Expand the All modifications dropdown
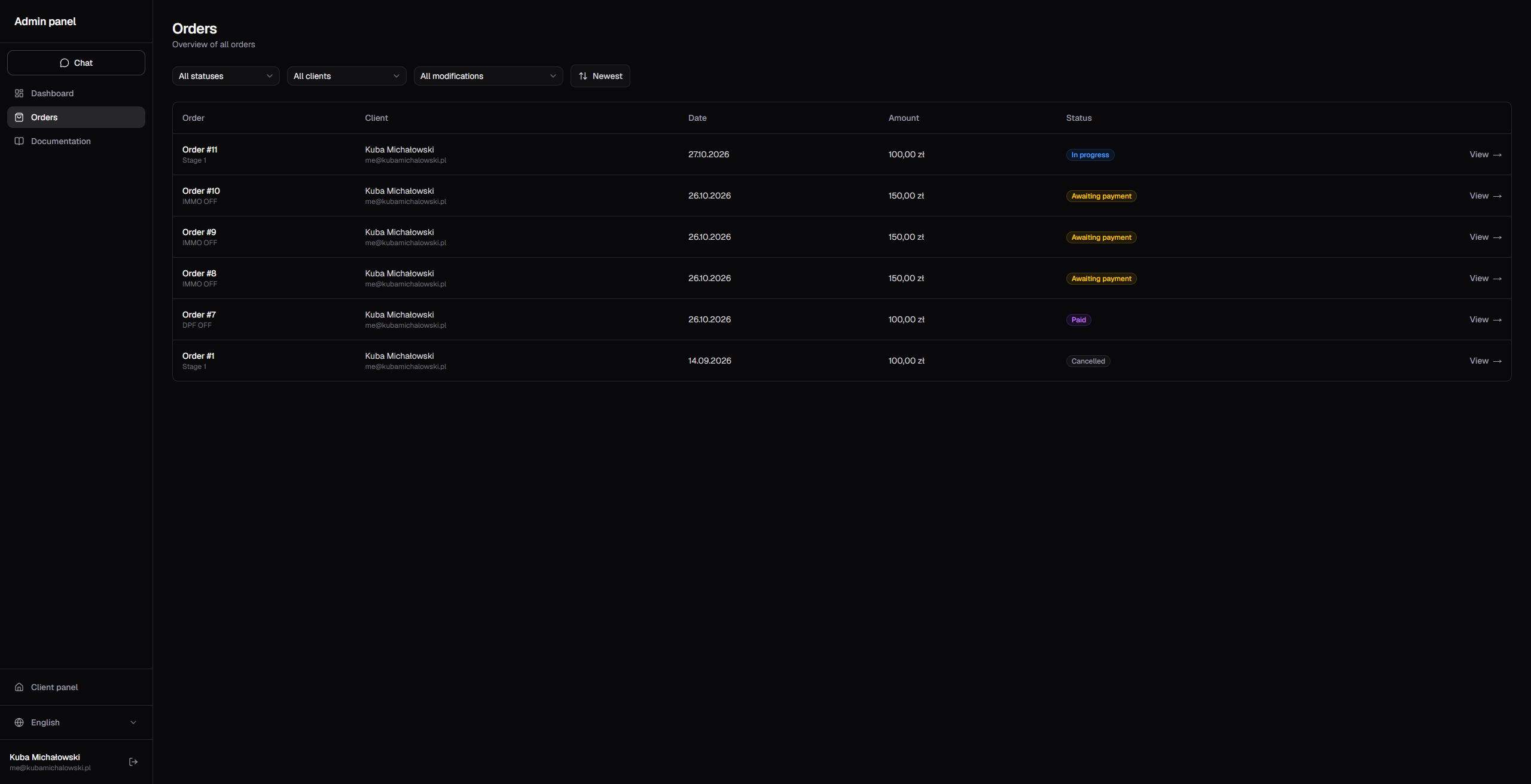1531x784 pixels. click(489, 76)
